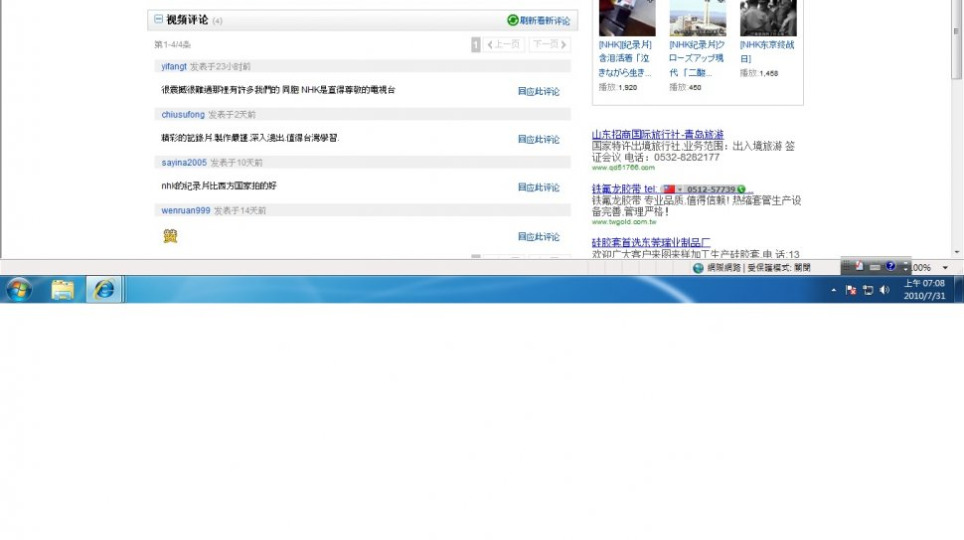This screenshot has height=540, width=964.
Task: Click the green refresh comments icon
Action: click(513, 21)
